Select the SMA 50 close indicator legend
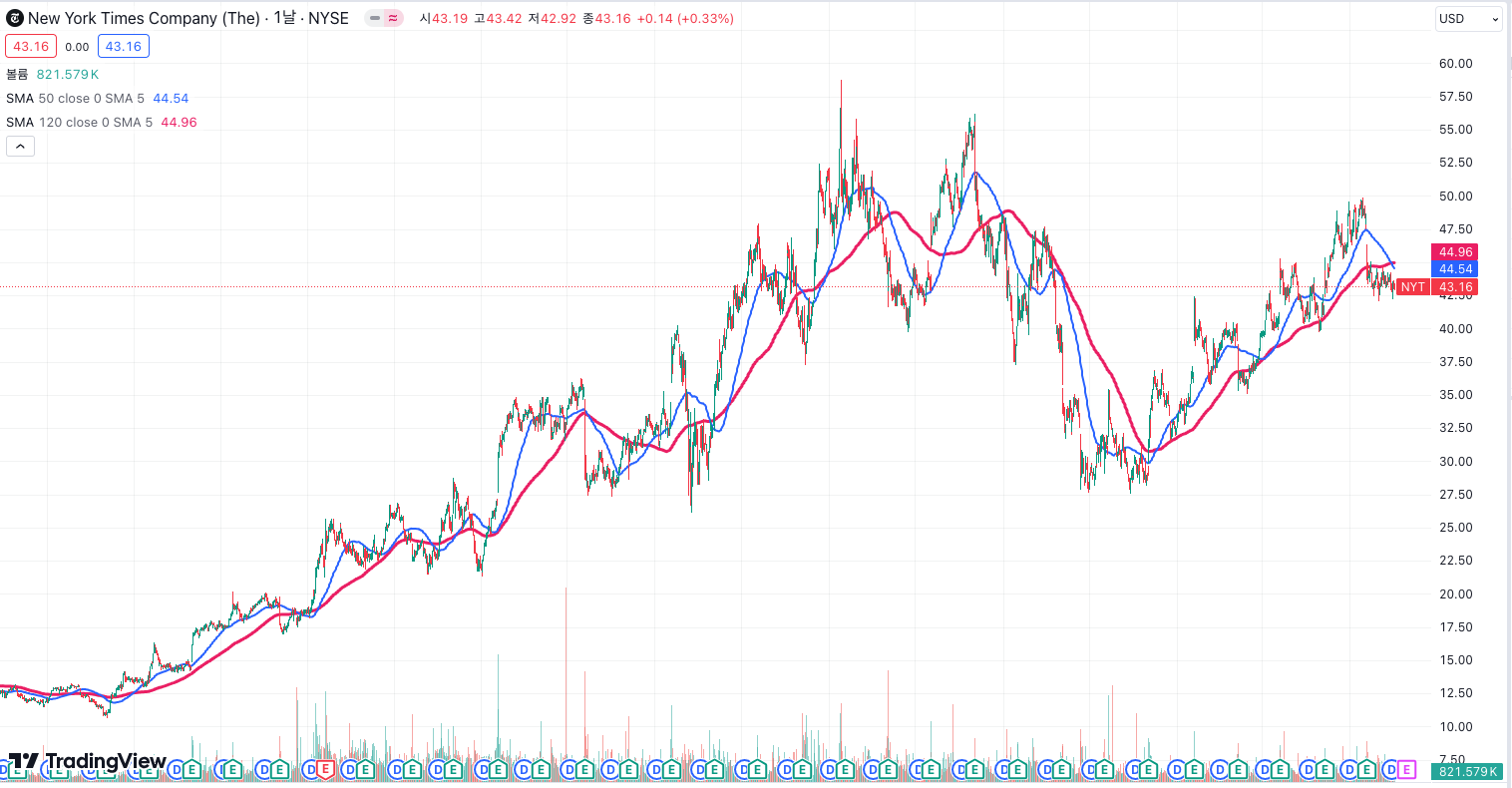 [x=76, y=98]
